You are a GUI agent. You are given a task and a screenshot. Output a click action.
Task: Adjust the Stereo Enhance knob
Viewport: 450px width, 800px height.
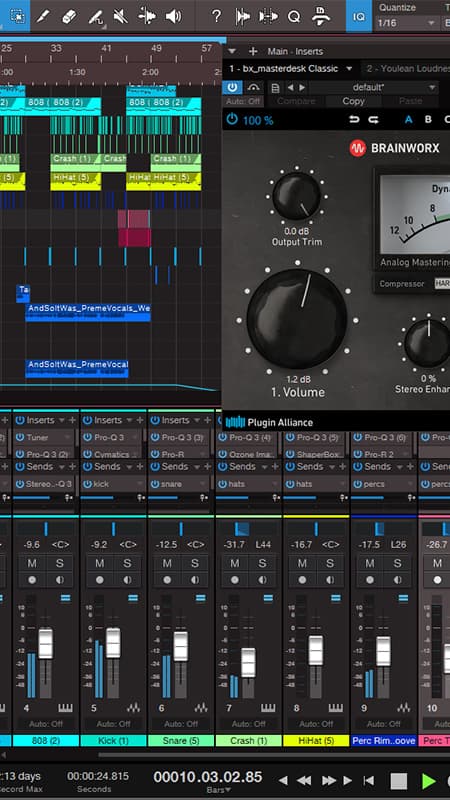(x=428, y=343)
